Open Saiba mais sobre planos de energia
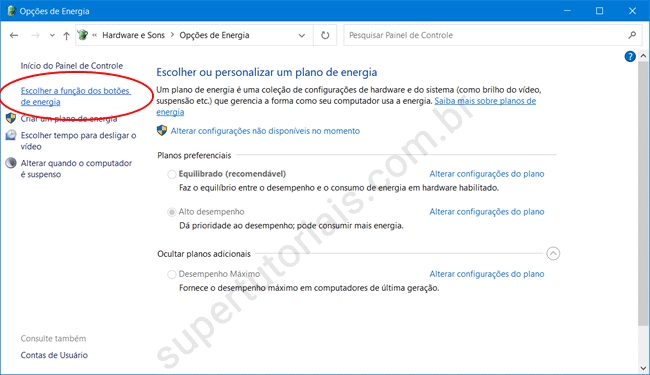The height and width of the screenshot is (375, 650). [x=346, y=106]
